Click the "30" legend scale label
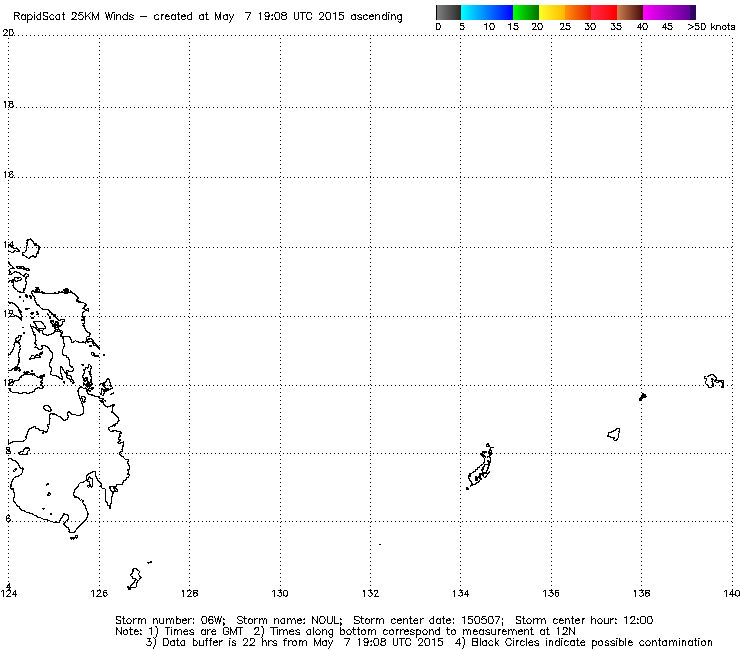Screen dimensions: 740x650 pos(590,27)
